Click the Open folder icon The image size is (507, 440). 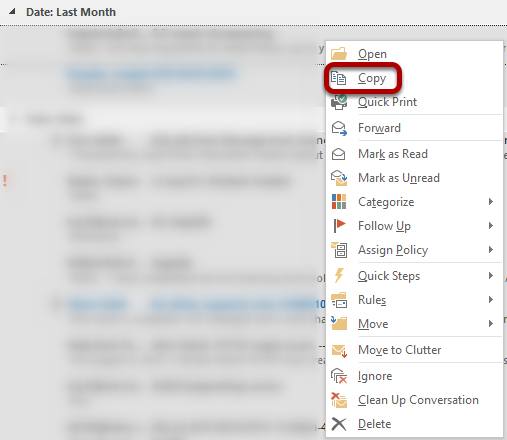[x=339, y=54]
